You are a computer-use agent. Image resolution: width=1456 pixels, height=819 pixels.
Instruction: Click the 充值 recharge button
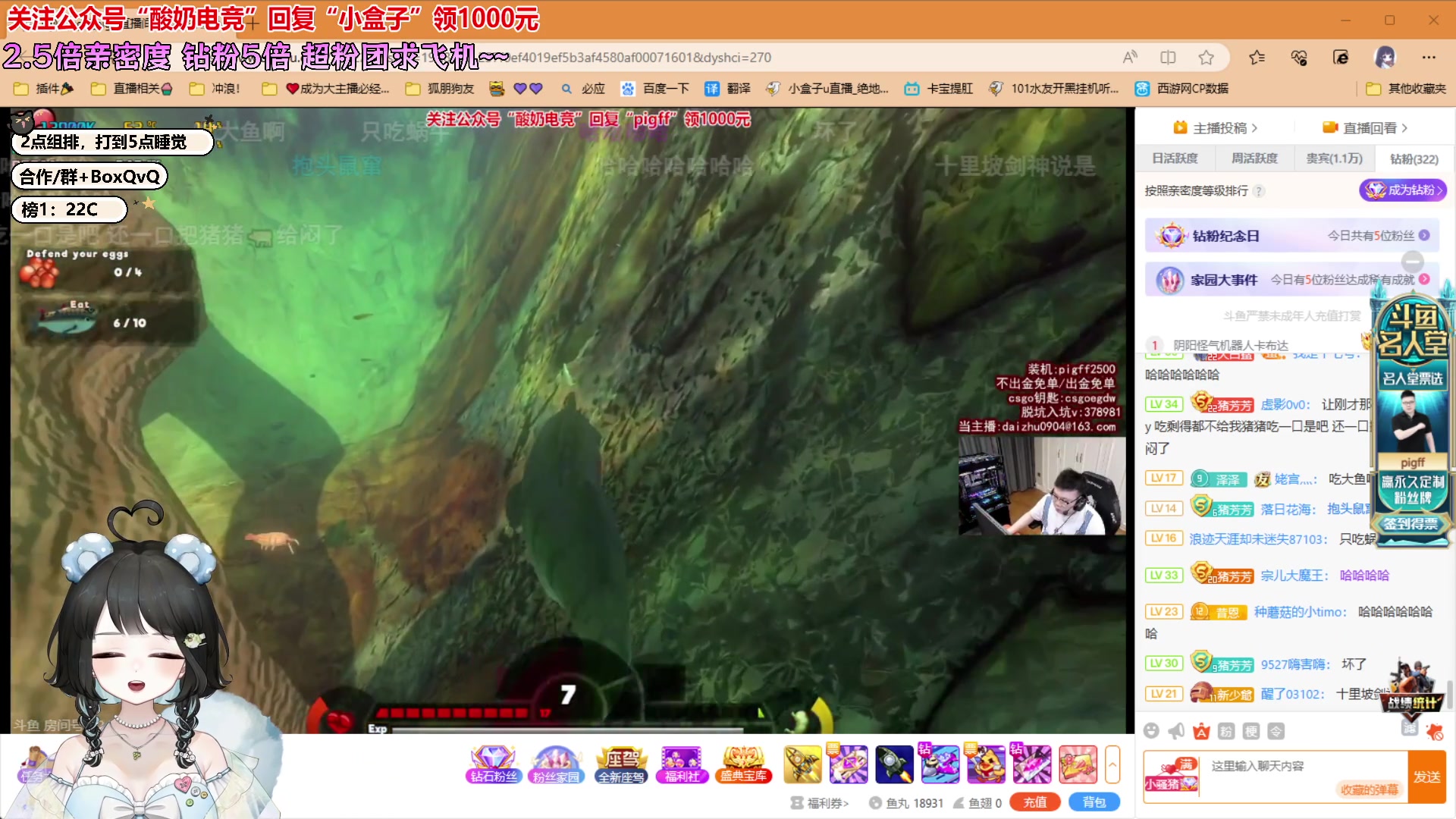coord(1034,802)
